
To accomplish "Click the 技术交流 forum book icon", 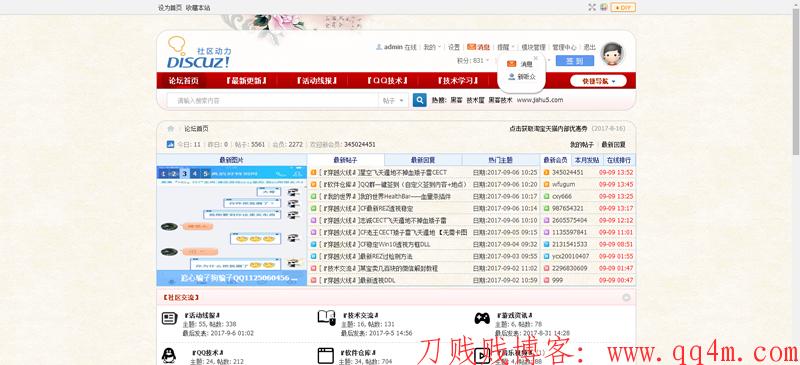I will pos(326,318).
